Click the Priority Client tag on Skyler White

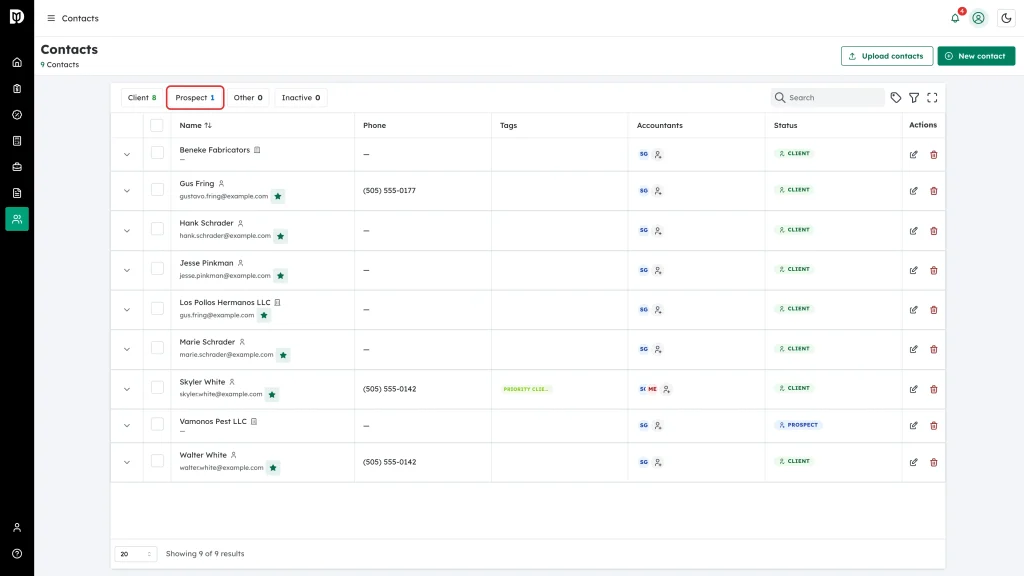point(526,389)
